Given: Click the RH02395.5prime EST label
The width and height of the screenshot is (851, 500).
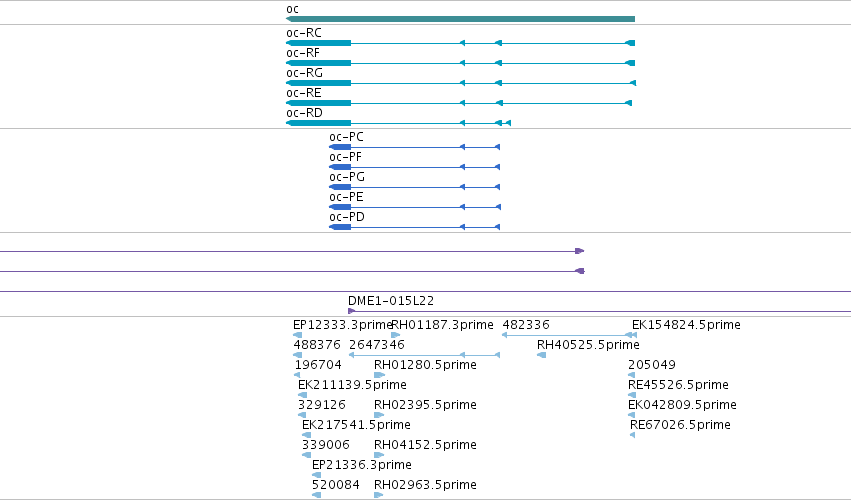Looking at the screenshot, I should tap(426, 406).
